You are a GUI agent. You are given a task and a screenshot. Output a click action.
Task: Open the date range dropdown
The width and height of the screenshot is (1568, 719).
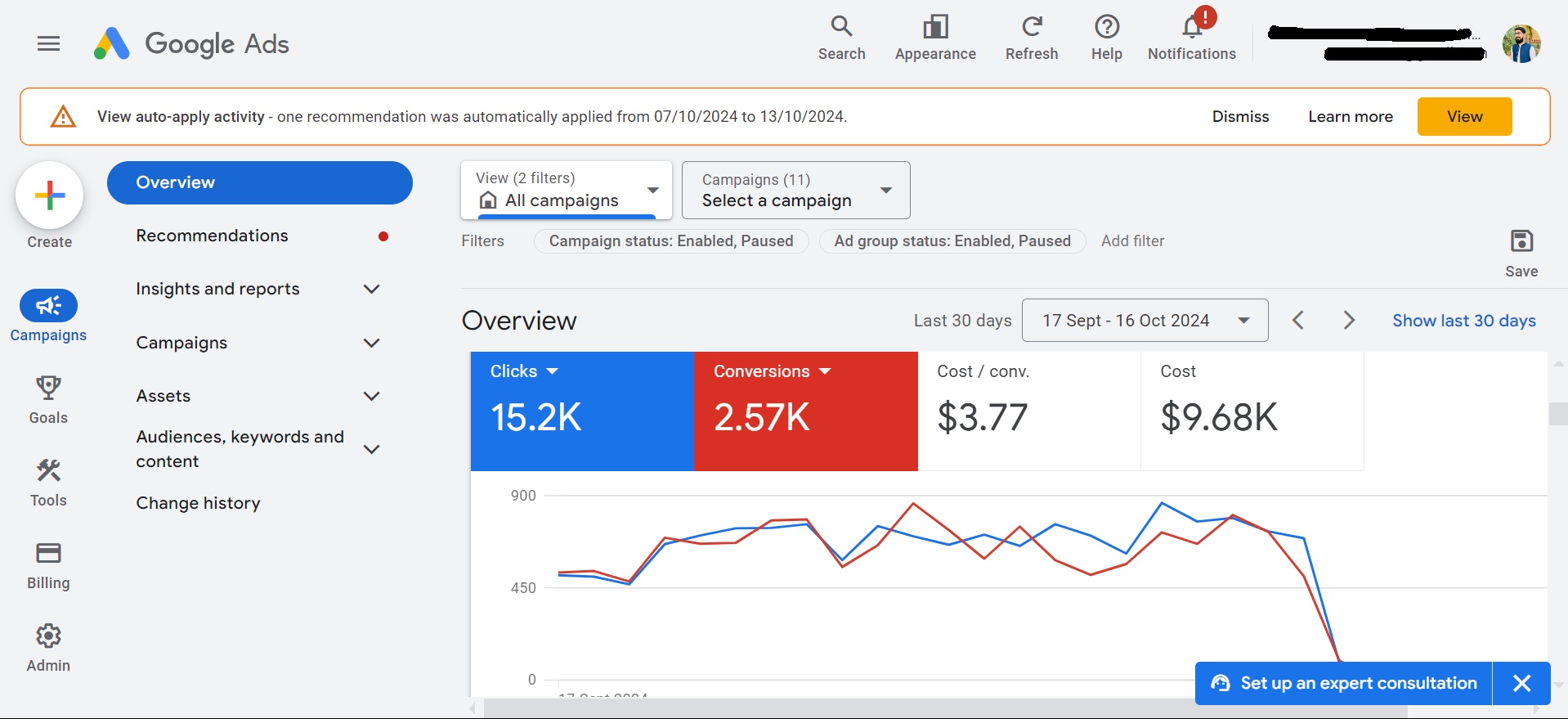1145,320
